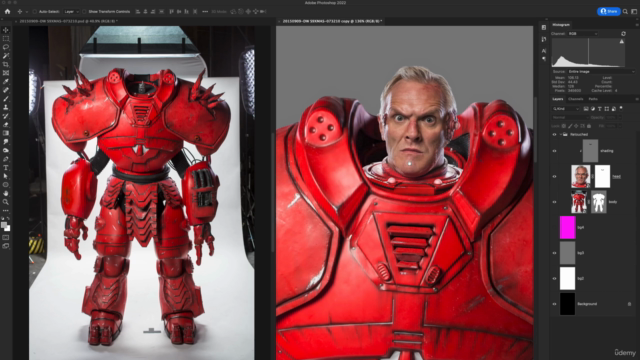Select the Hand tool

pos(6,193)
